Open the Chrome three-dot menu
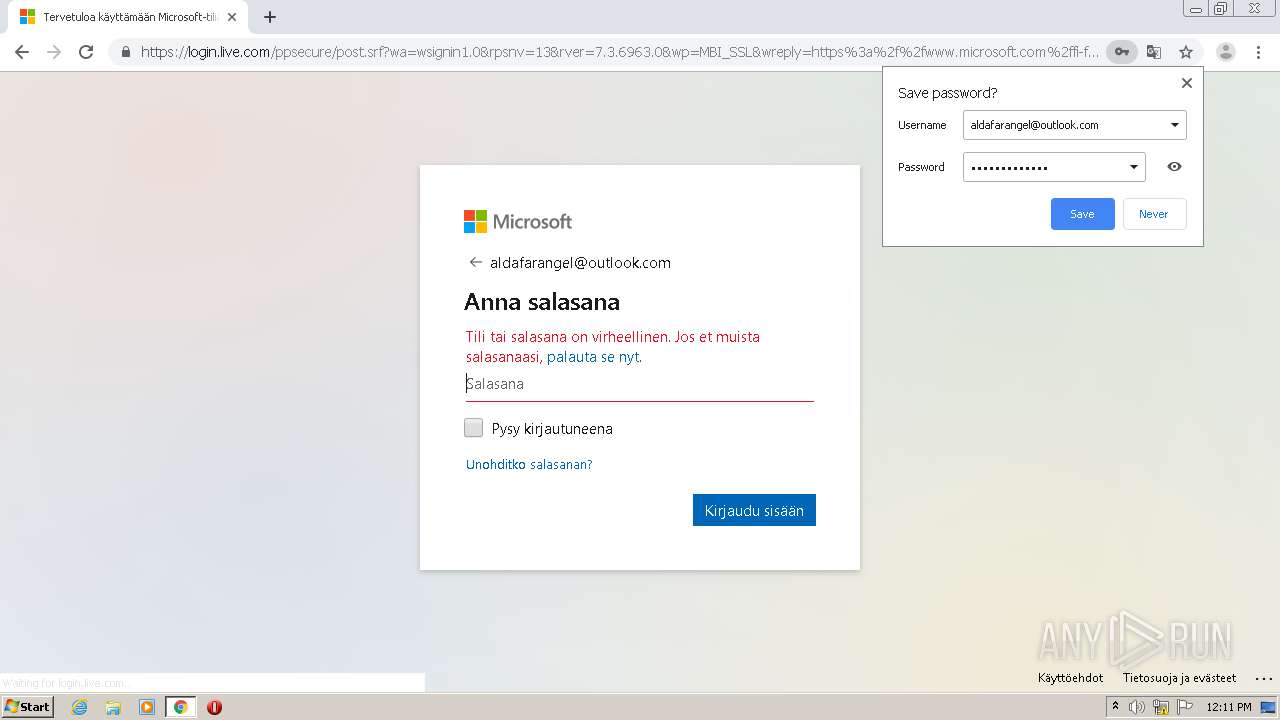Image resolution: width=1280 pixels, height=720 pixels. pos(1259,52)
